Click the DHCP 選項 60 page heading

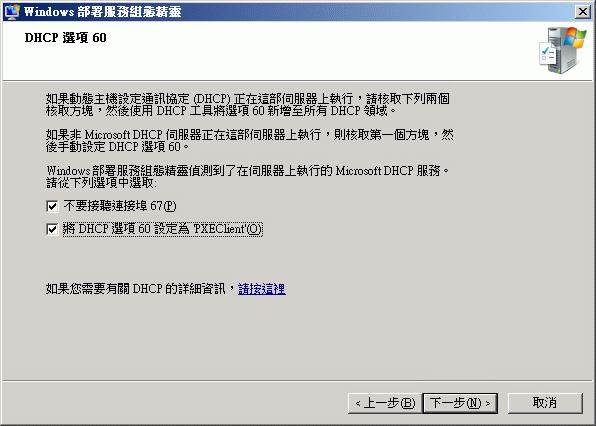click(65, 38)
